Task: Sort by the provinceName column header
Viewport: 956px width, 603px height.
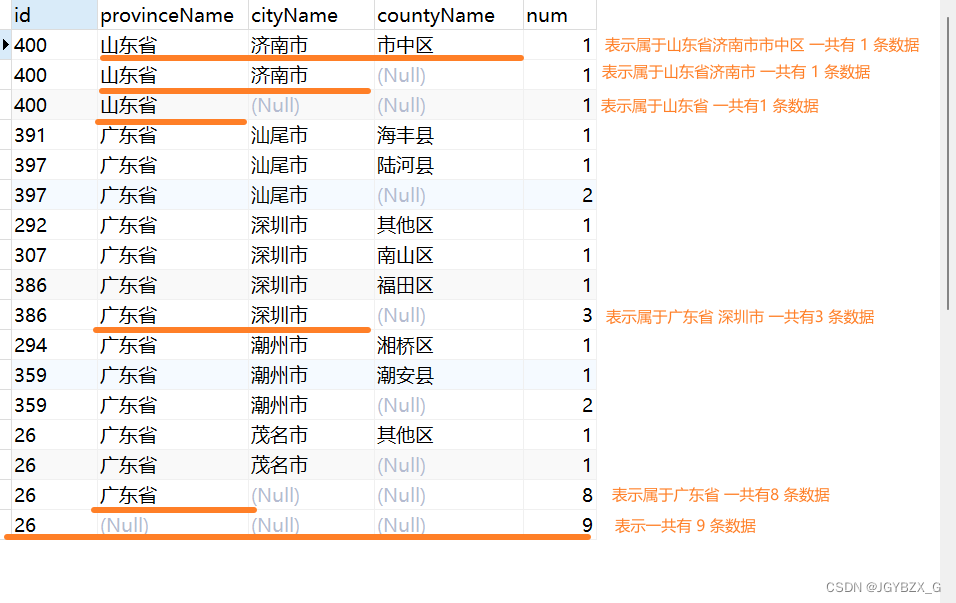Action: tap(173, 15)
